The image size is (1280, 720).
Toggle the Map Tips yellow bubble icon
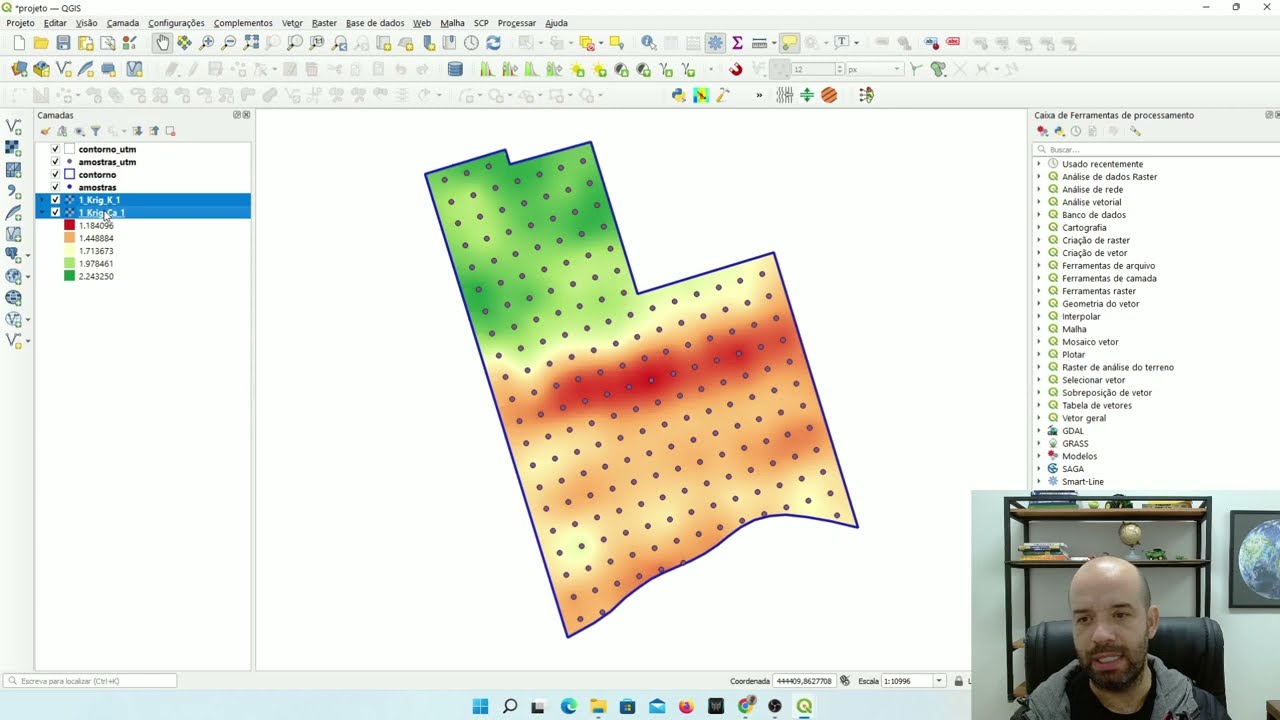[x=789, y=43]
